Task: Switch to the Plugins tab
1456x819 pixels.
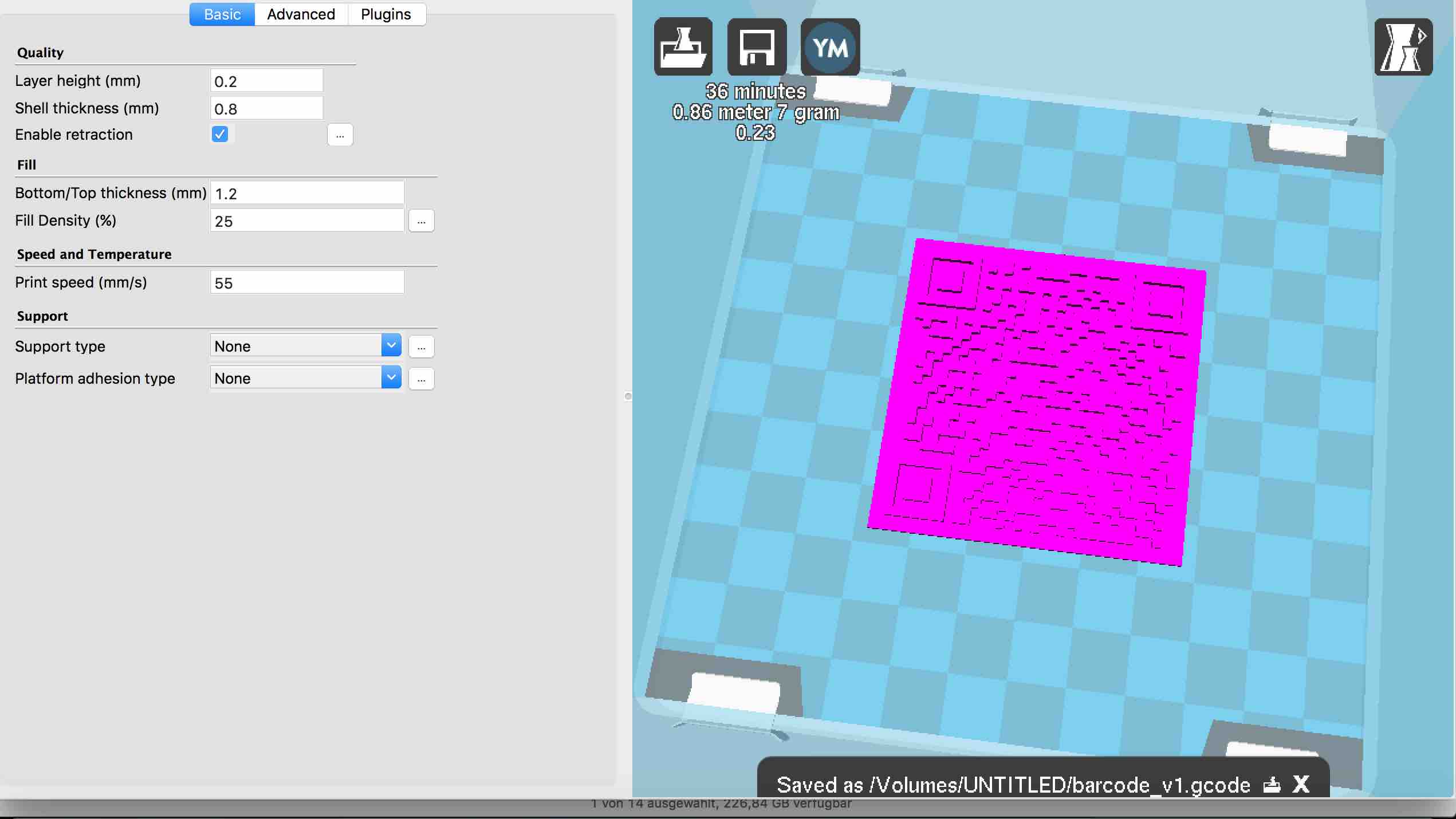Action: coord(385,14)
